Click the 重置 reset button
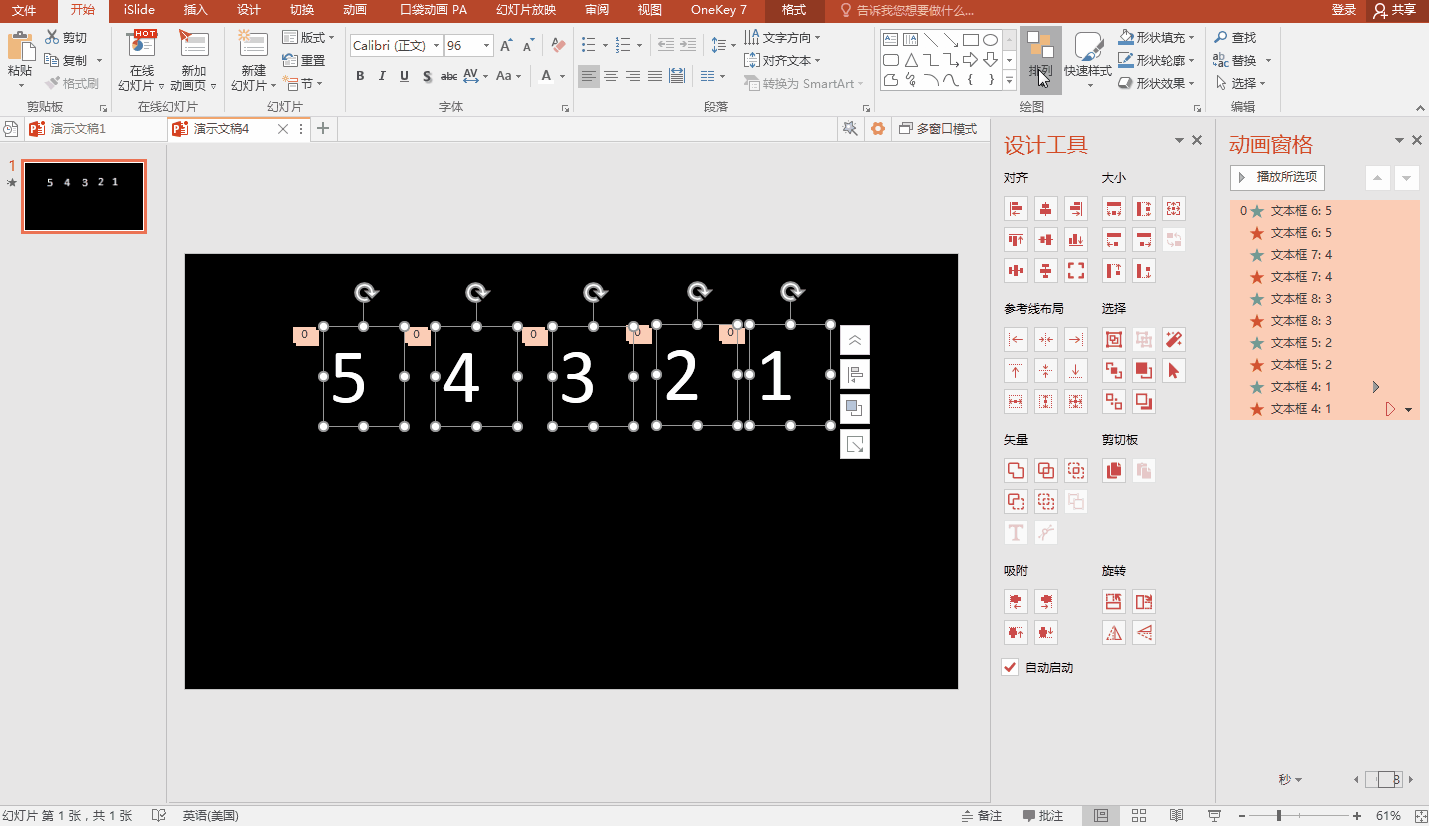Screen dimensions: 1429x826 coord(304,60)
